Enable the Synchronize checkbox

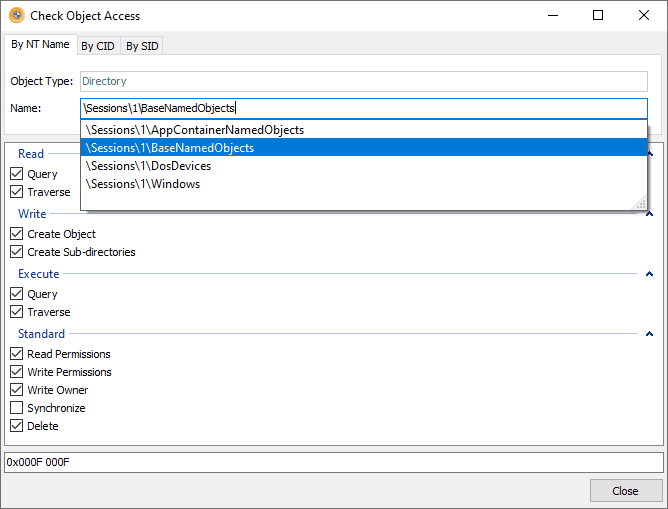tap(16, 408)
